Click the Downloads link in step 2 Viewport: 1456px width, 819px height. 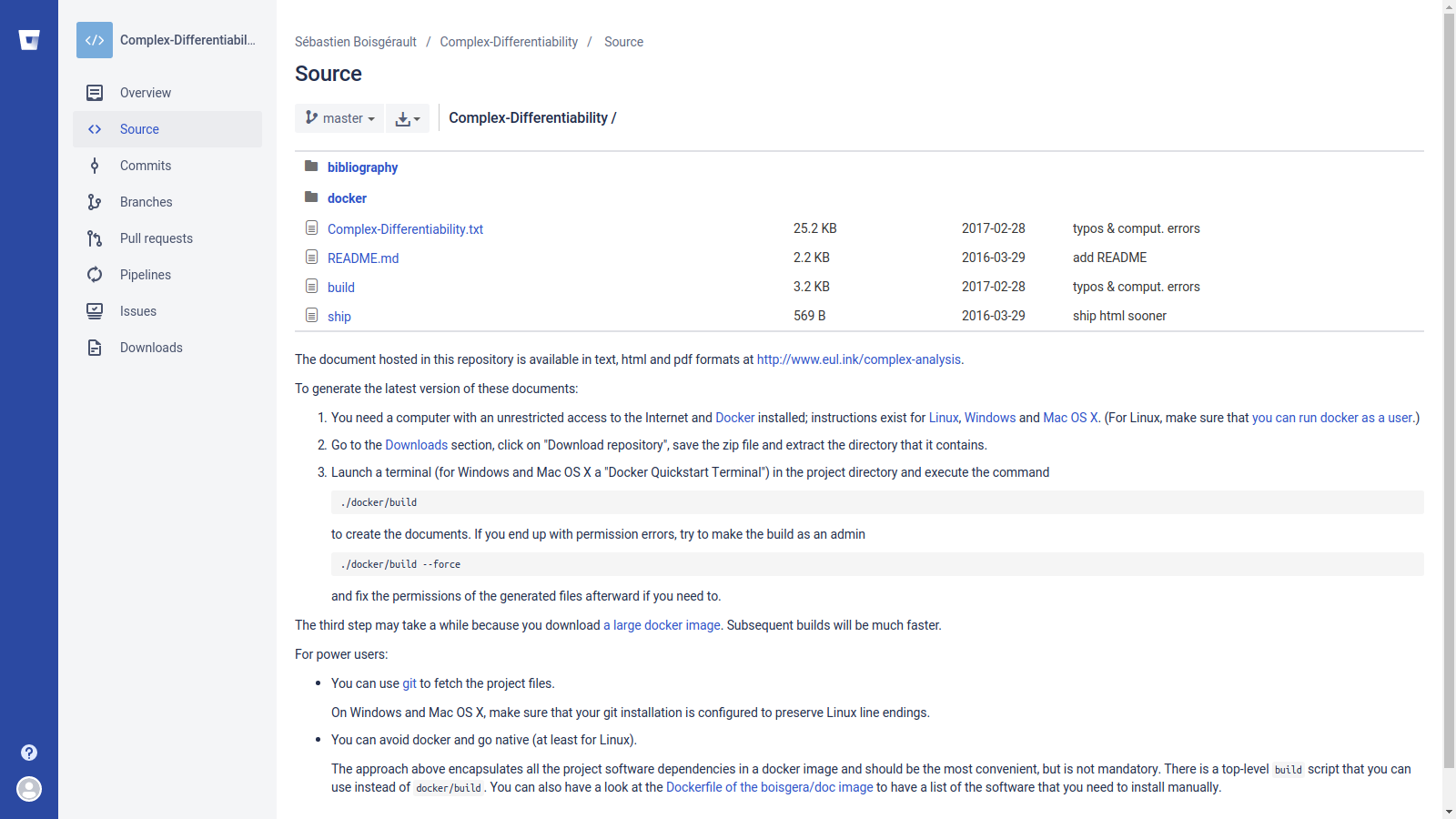click(x=416, y=445)
